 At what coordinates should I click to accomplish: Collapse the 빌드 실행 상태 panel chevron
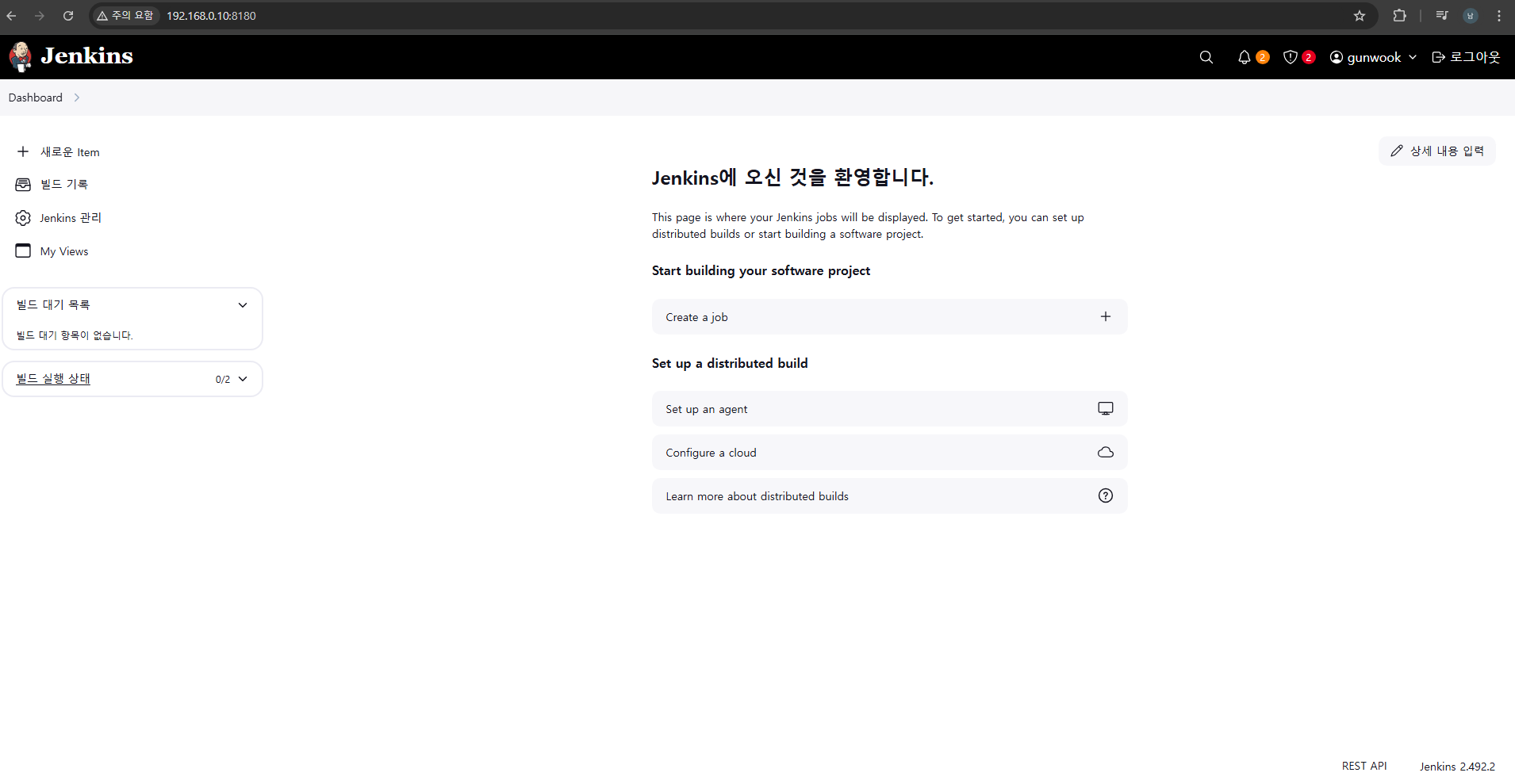coord(243,379)
